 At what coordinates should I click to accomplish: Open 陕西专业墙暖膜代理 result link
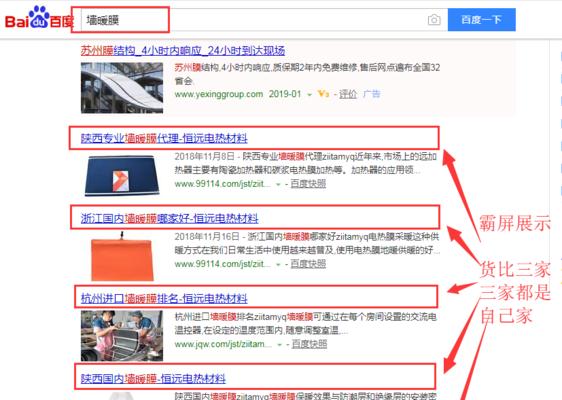(x=164, y=138)
